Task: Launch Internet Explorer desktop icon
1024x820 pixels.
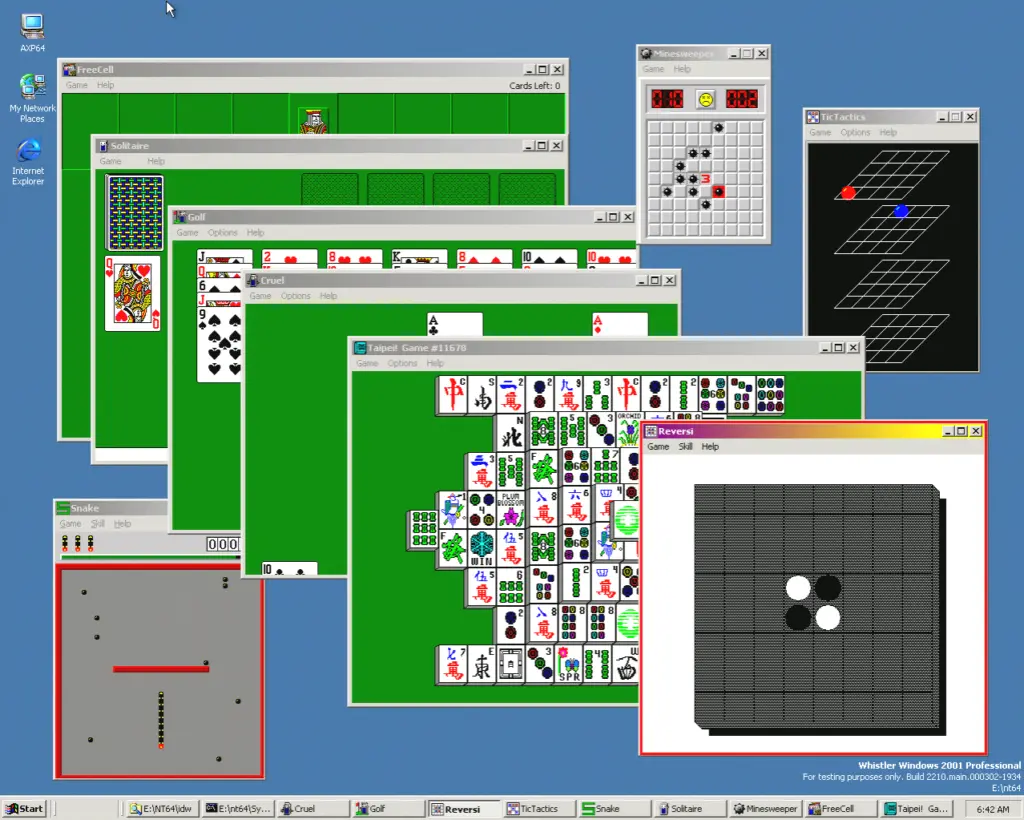Action: pyautogui.click(x=28, y=162)
